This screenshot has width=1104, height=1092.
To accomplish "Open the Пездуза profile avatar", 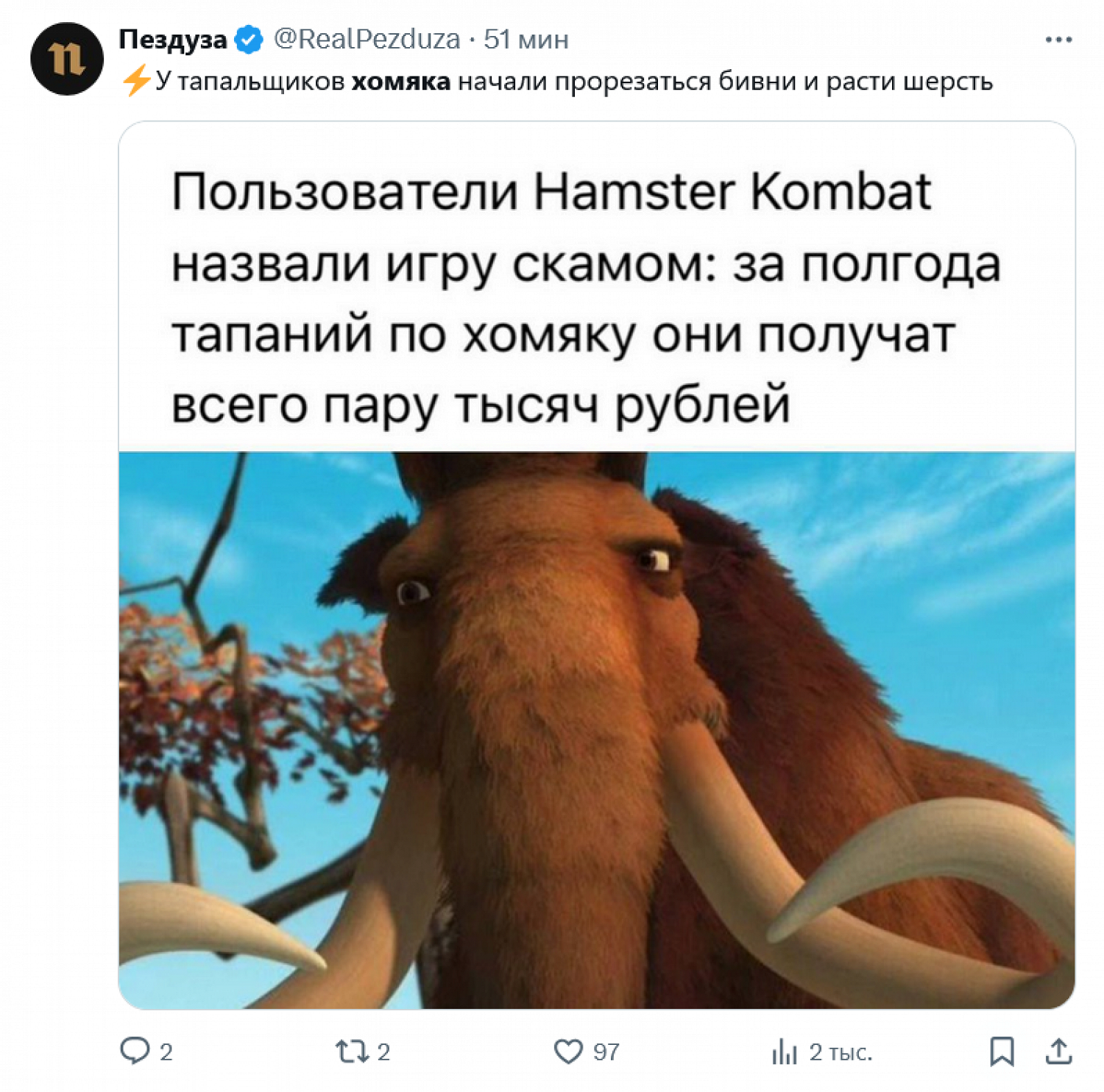I will click(67, 58).
